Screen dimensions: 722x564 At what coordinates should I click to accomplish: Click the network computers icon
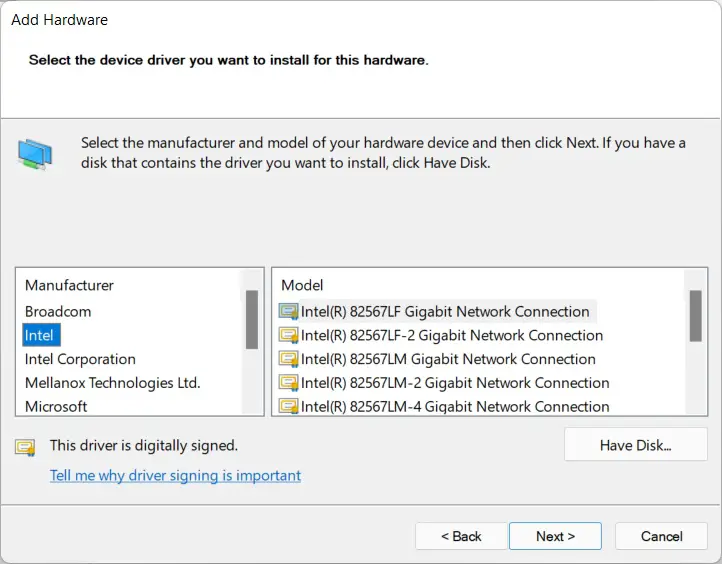pyautogui.click(x=35, y=155)
